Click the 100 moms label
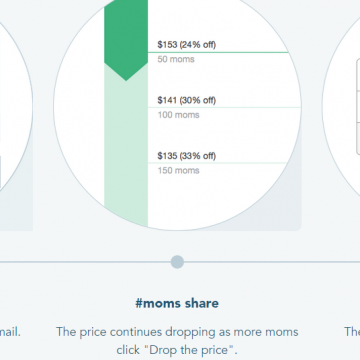The height and width of the screenshot is (360, 360). 179,115
